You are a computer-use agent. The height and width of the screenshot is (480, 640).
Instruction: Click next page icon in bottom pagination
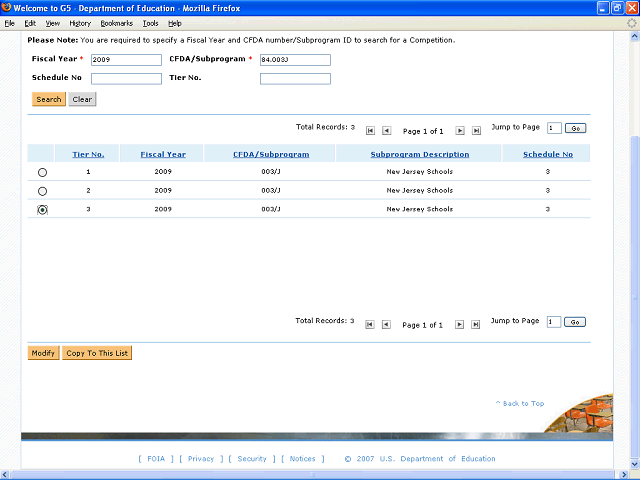[x=460, y=324]
